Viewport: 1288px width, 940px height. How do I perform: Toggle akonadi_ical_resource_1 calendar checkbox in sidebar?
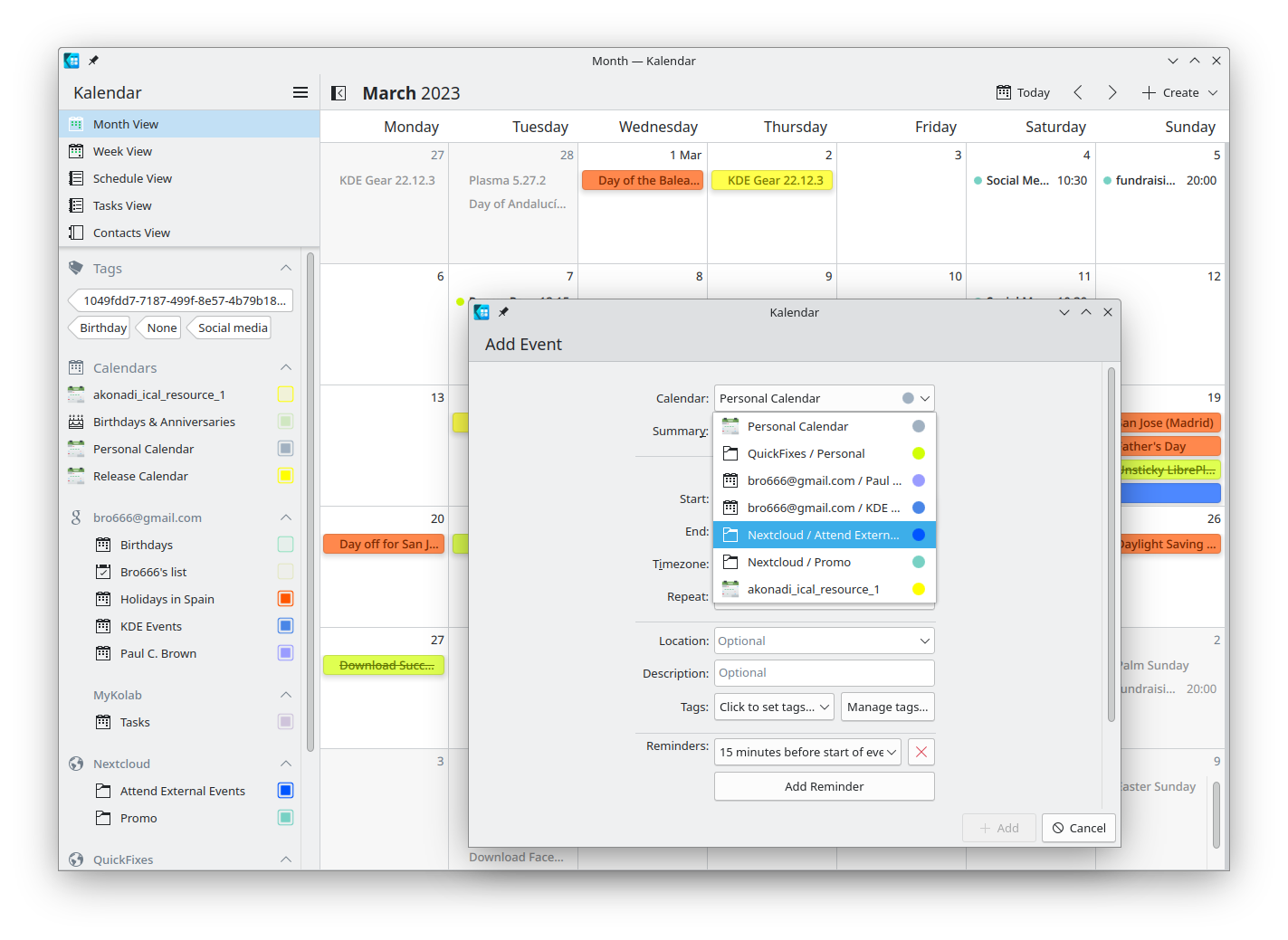coord(285,394)
